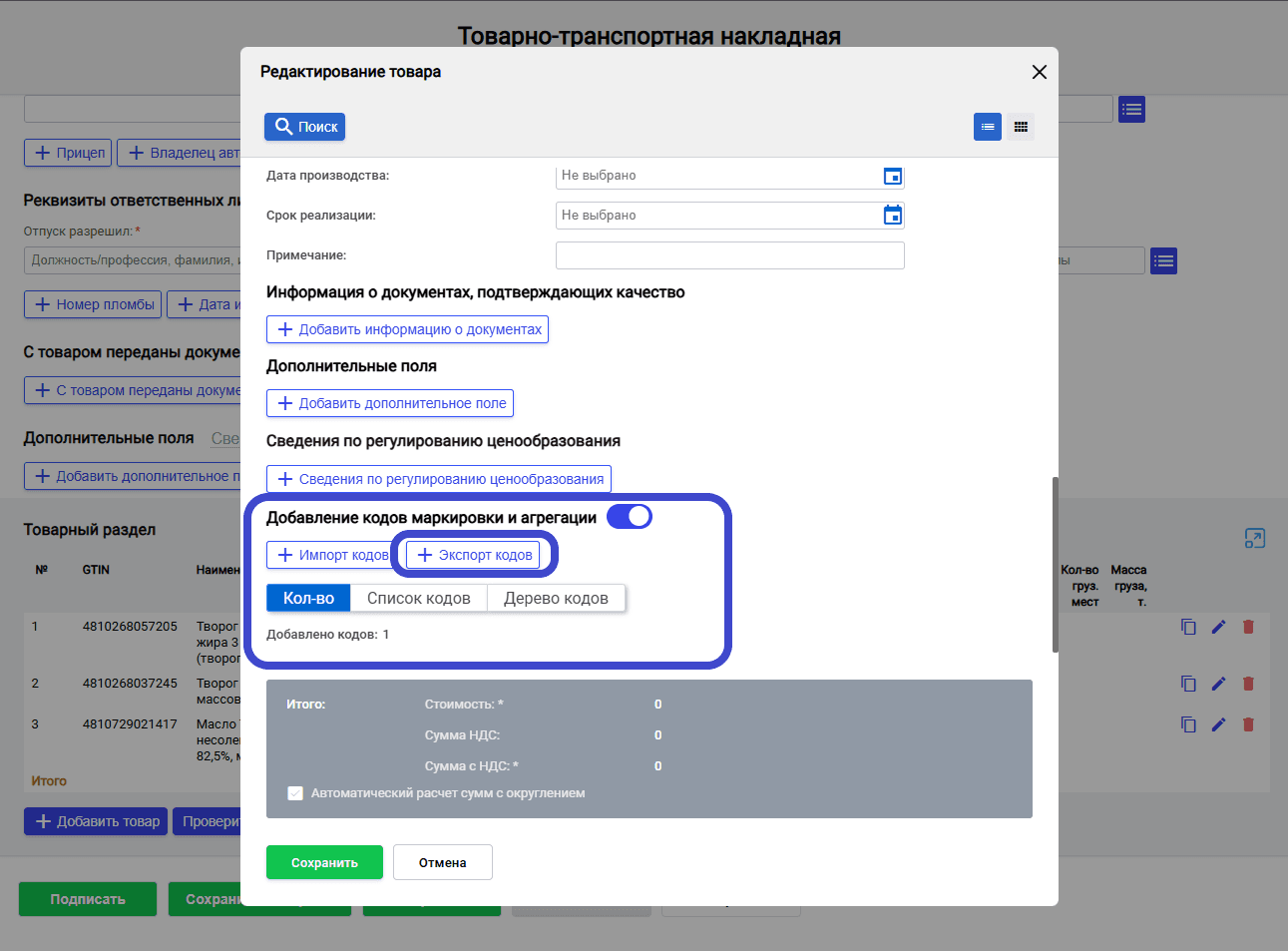Image resolution: width=1288 pixels, height=951 pixels.
Task: Click the dialog vertical scrollbar
Action: coord(1056,565)
